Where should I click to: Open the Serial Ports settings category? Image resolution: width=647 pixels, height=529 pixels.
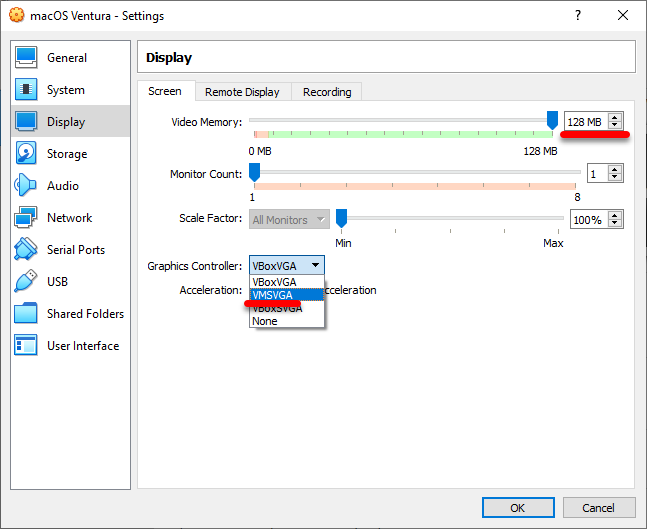coord(70,249)
